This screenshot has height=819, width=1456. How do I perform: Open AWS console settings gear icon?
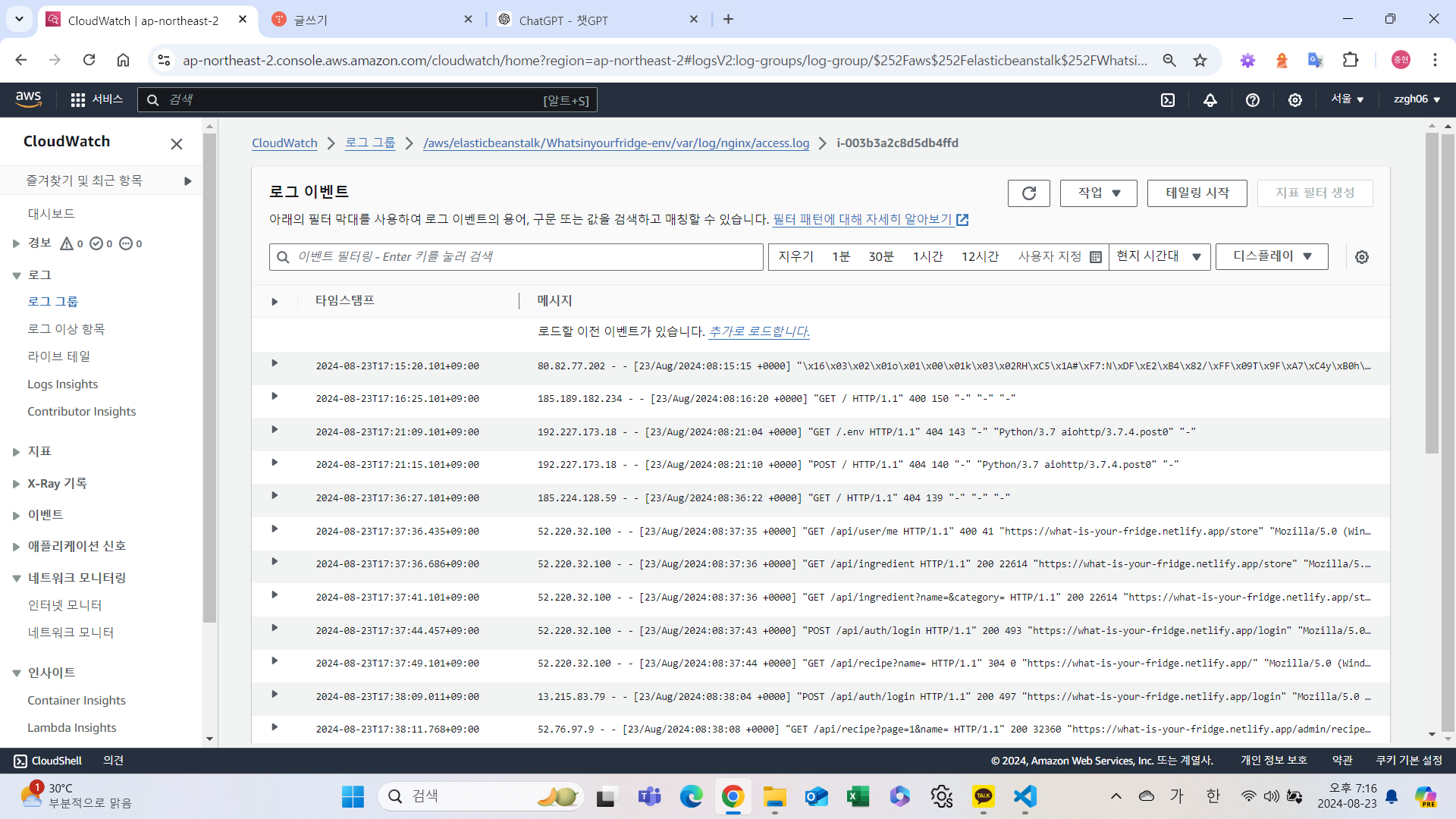coord(1295,100)
